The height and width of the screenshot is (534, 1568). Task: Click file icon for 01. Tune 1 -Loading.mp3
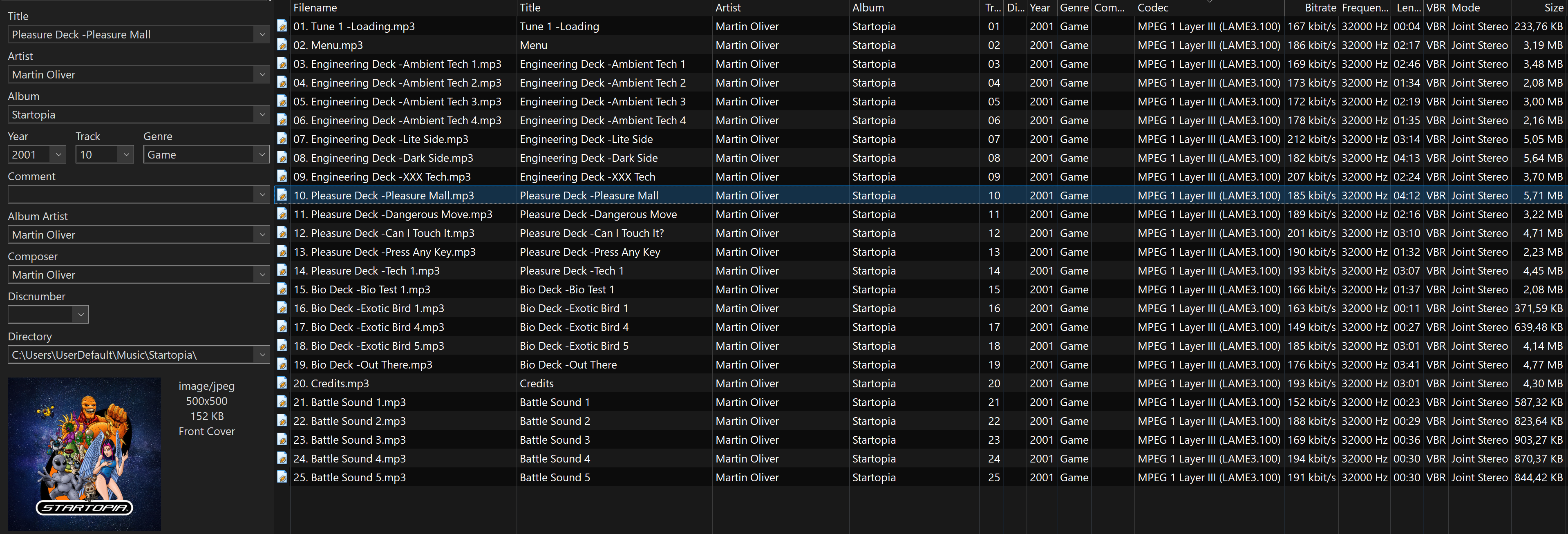[282, 26]
